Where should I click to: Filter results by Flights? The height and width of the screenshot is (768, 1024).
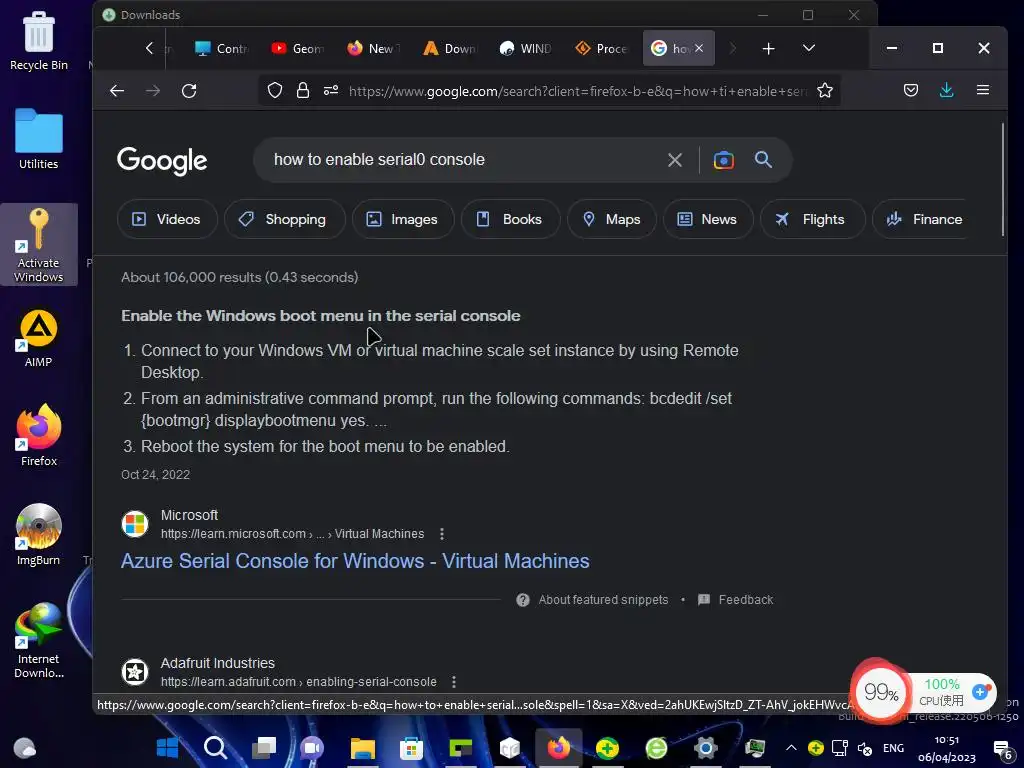pos(812,219)
